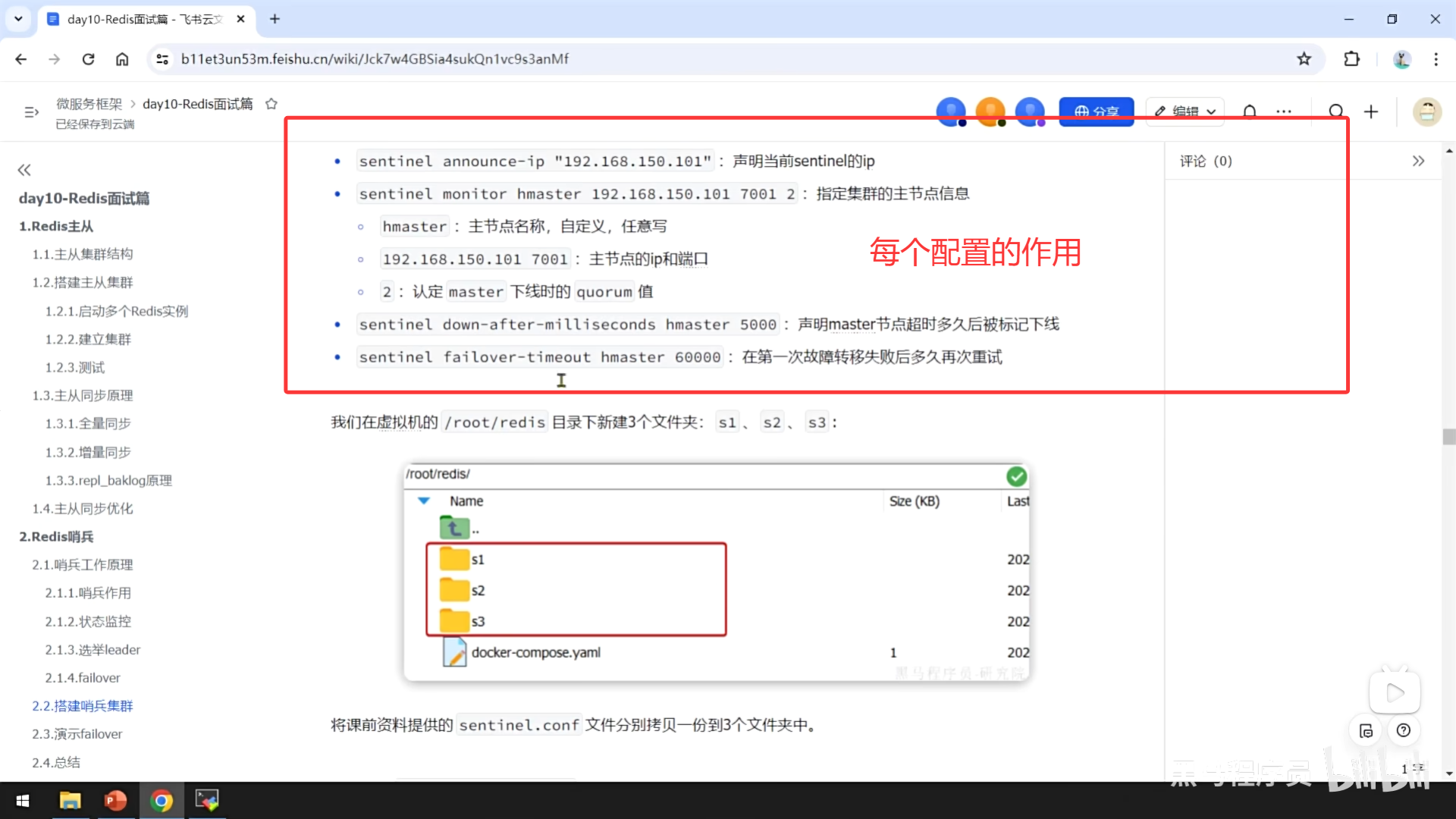Open Chrome extensions puzzle icon
Viewport: 1456px width, 819px height.
1351,59
